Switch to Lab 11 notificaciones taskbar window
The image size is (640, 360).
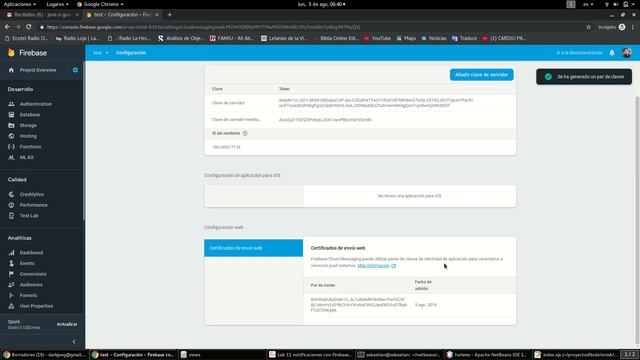coord(311,355)
